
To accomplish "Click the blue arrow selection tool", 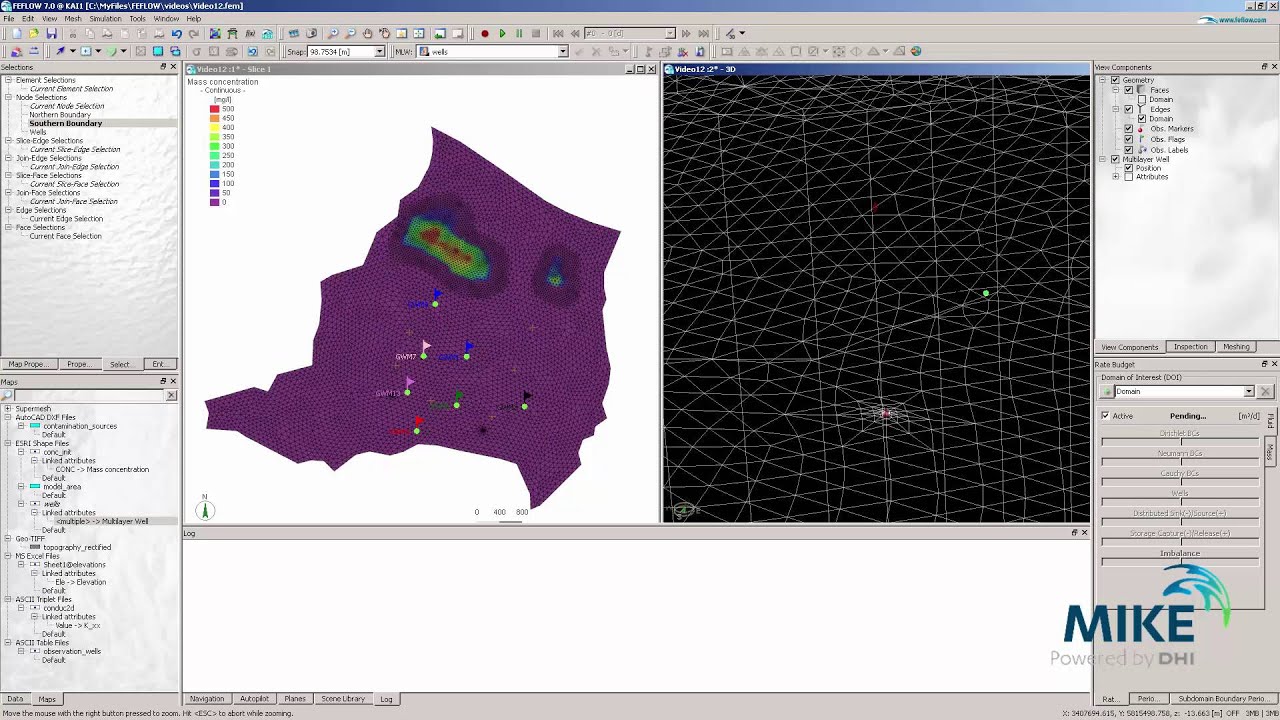I will pyautogui.click(x=60, y=51).
